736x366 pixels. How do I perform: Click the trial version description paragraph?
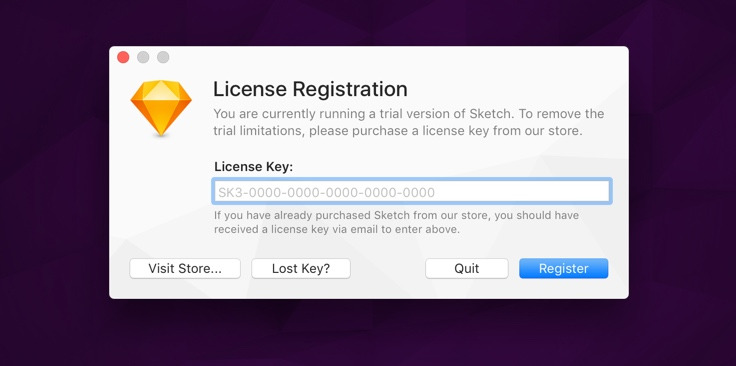click(x=408, y=122)
